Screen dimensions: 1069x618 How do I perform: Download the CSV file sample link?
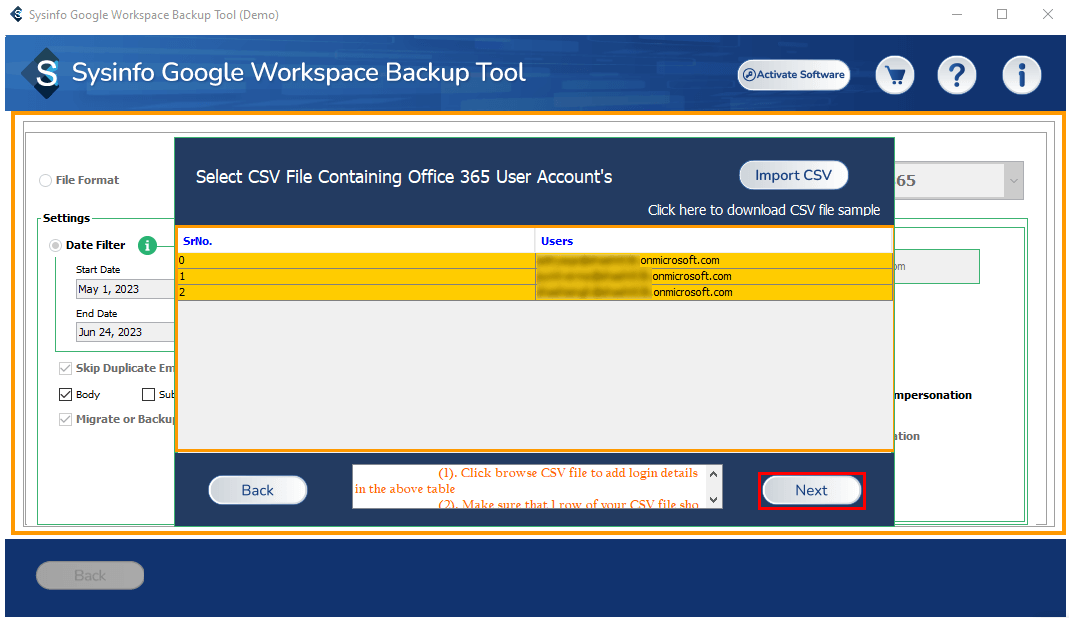764,210
